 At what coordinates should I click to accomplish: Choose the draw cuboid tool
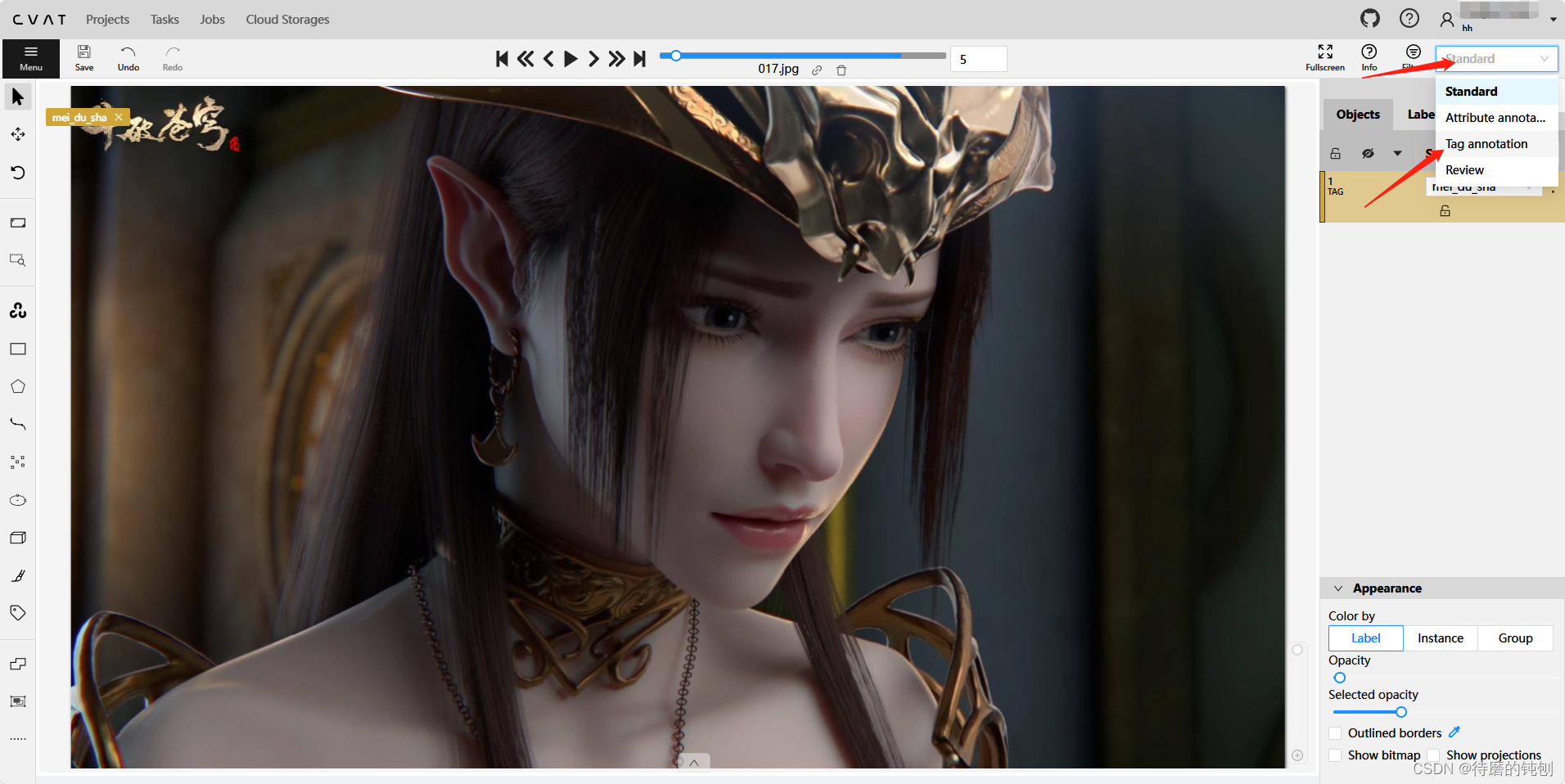tap(18, 538)
